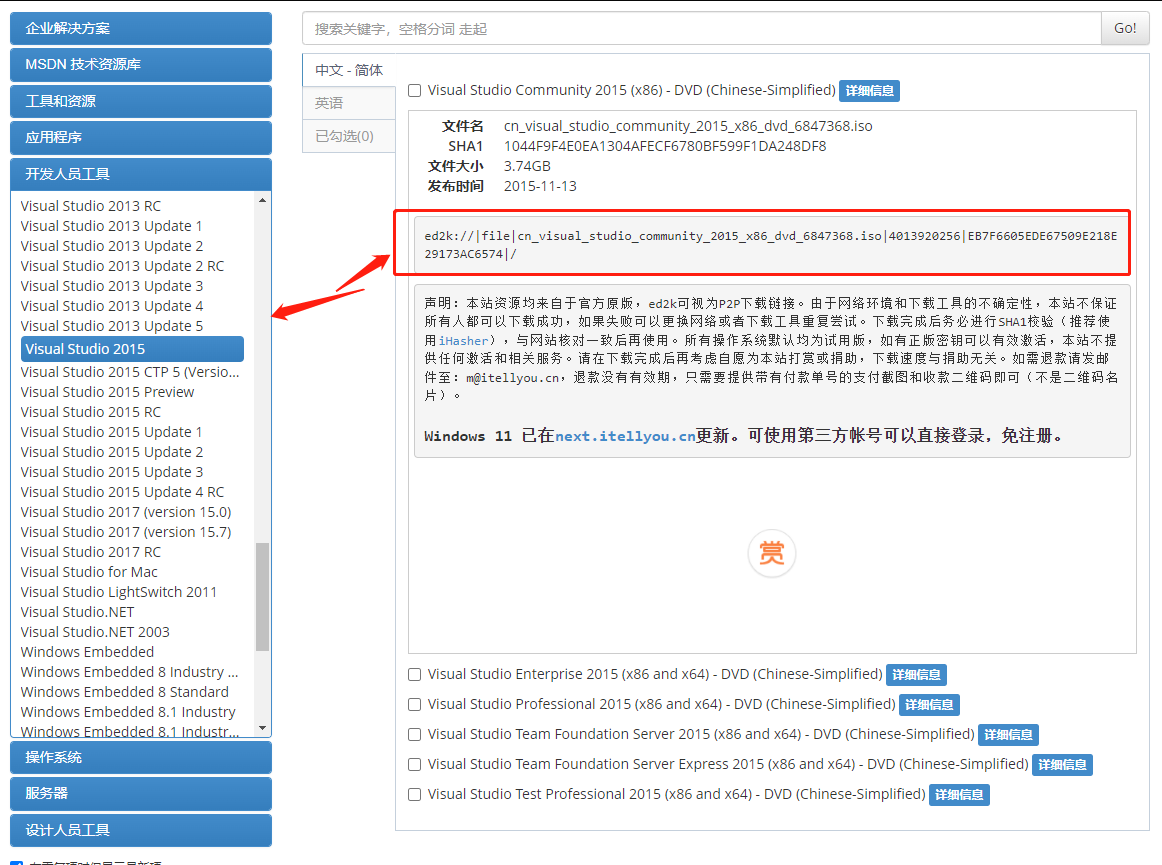
Task: Open Visual Studio 2015 CTP 5 entry
Action: pyautogui.click(x=130, y=372)
